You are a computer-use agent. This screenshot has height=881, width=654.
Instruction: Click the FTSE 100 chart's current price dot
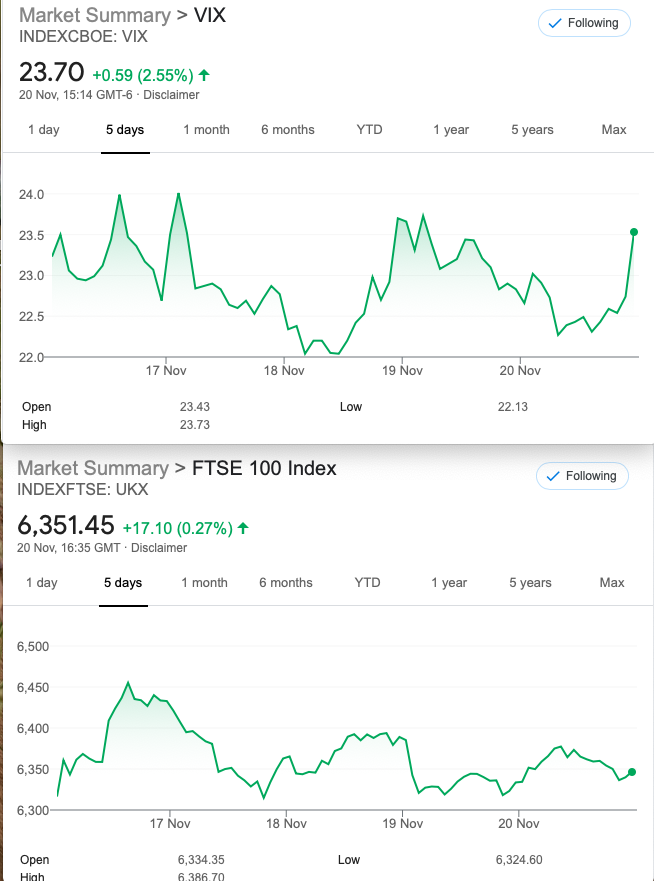point(632,772)
